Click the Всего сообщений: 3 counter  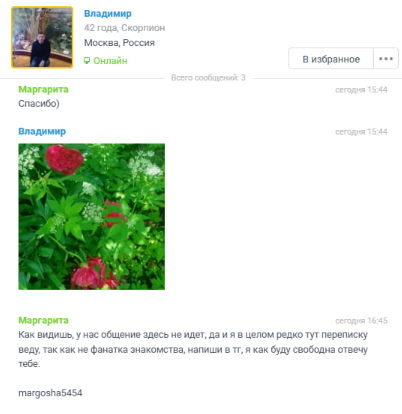208,78
